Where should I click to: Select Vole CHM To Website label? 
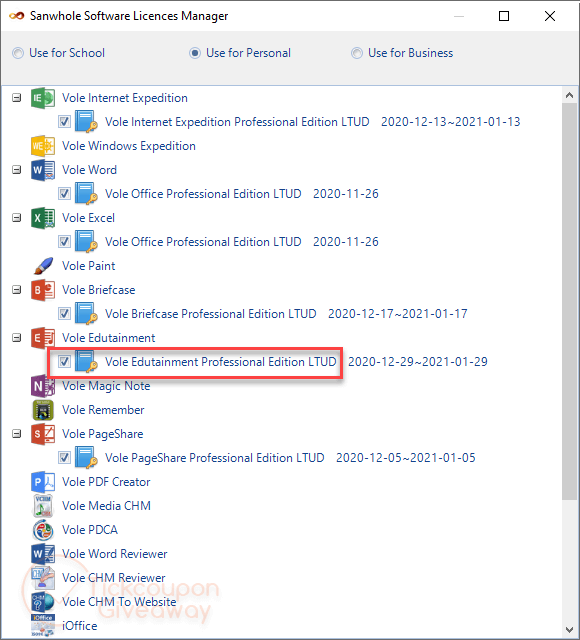[x=119, y=602]
